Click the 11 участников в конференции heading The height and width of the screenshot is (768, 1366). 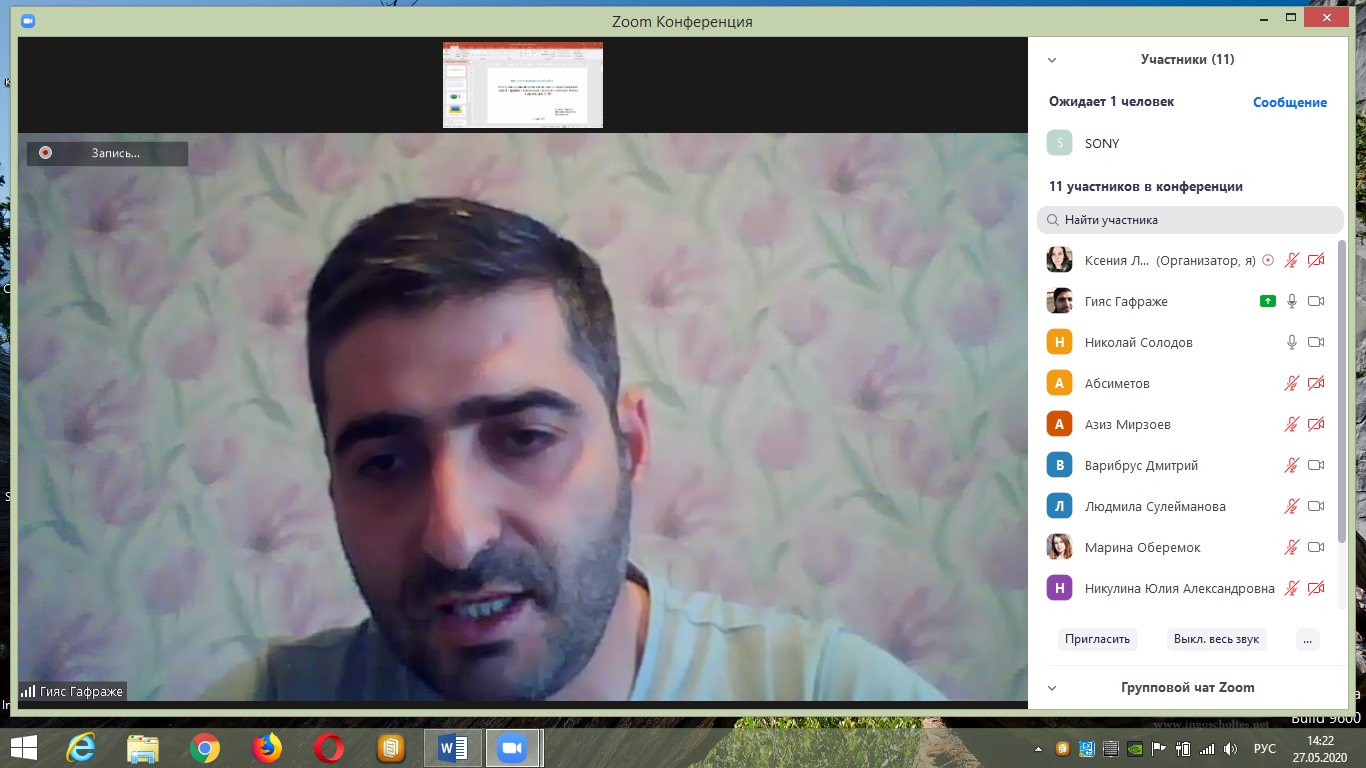point(1146,186)
